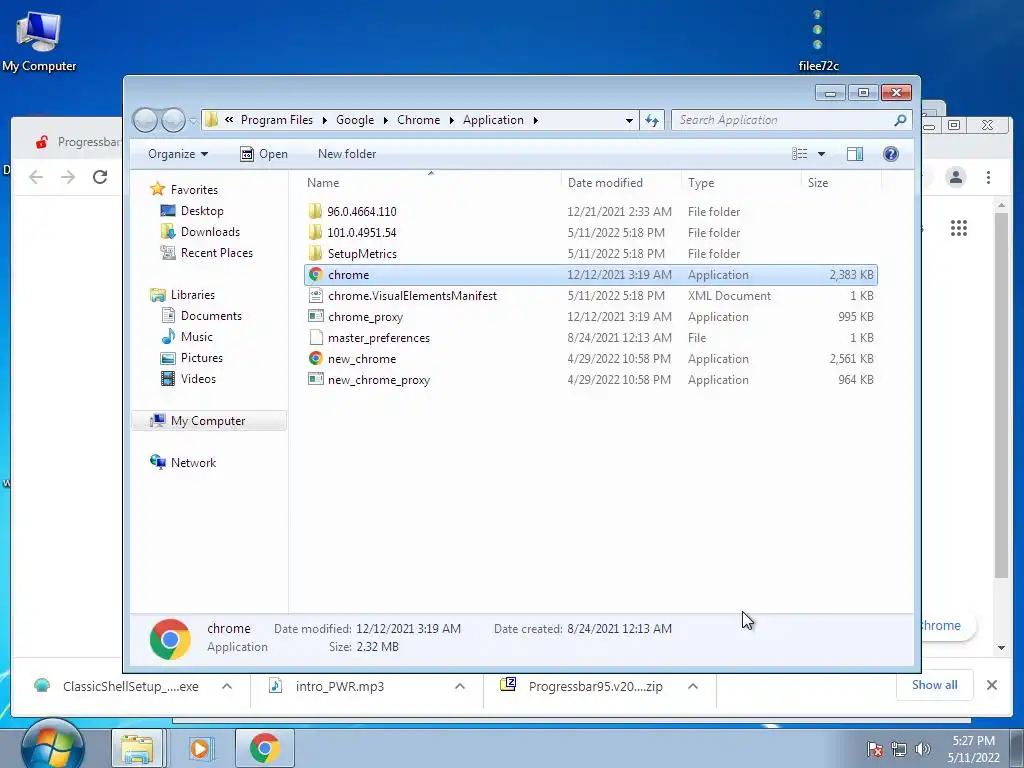Open the 96.0.4664.110 folder

tap(590, 212)
